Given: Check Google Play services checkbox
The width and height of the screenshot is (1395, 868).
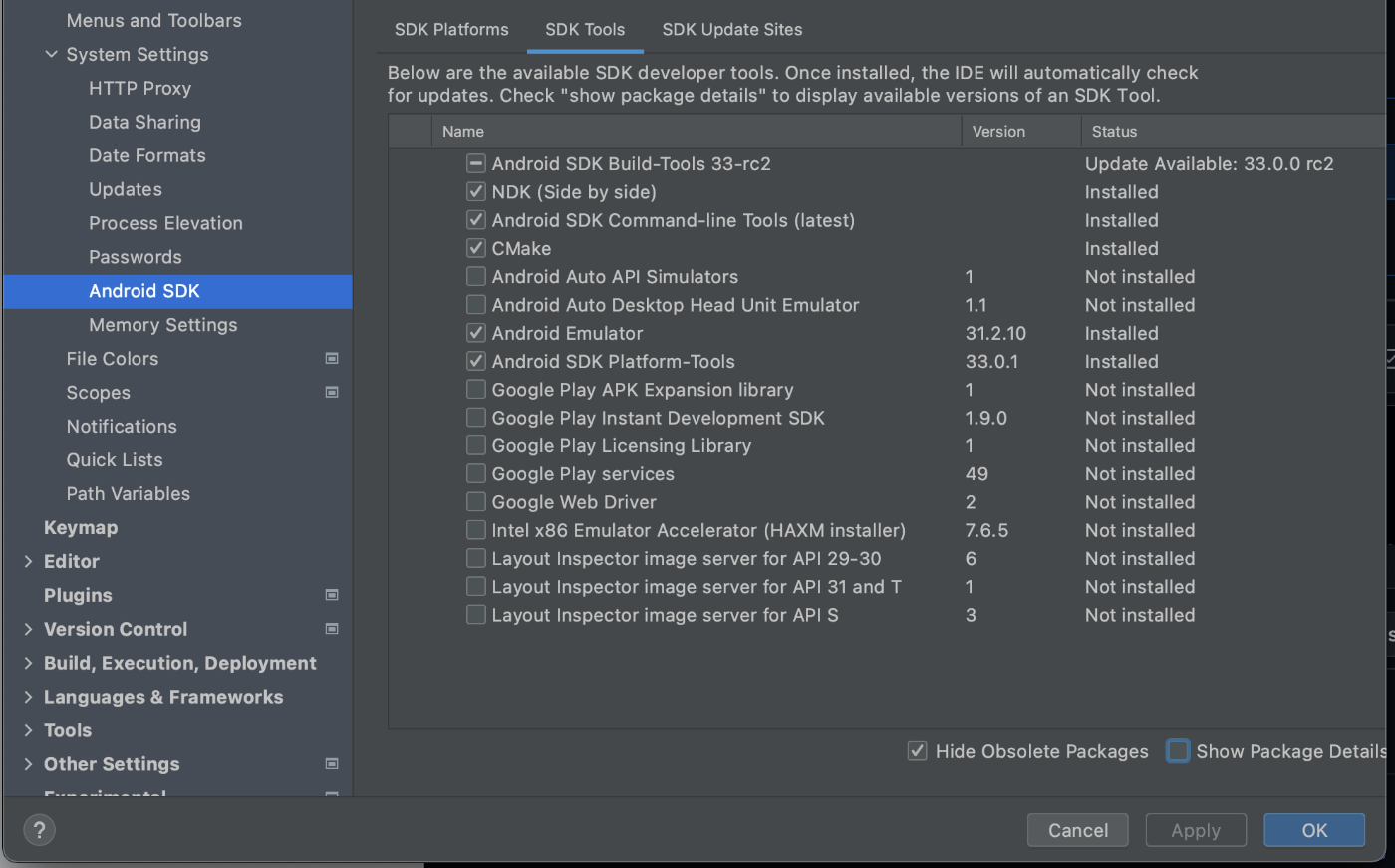Looking at the screenshot, I should point(476,473).
